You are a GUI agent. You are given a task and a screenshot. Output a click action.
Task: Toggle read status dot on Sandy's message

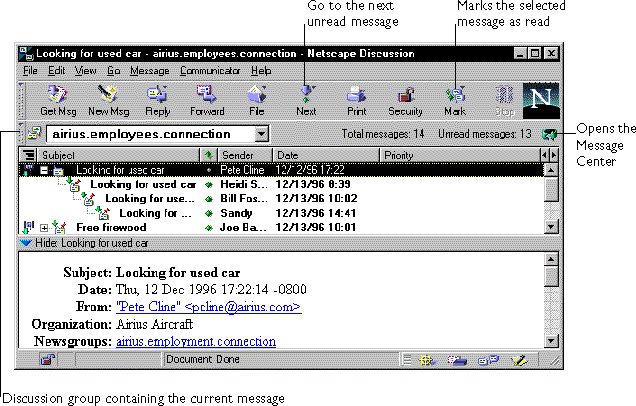tap(208, 213)
